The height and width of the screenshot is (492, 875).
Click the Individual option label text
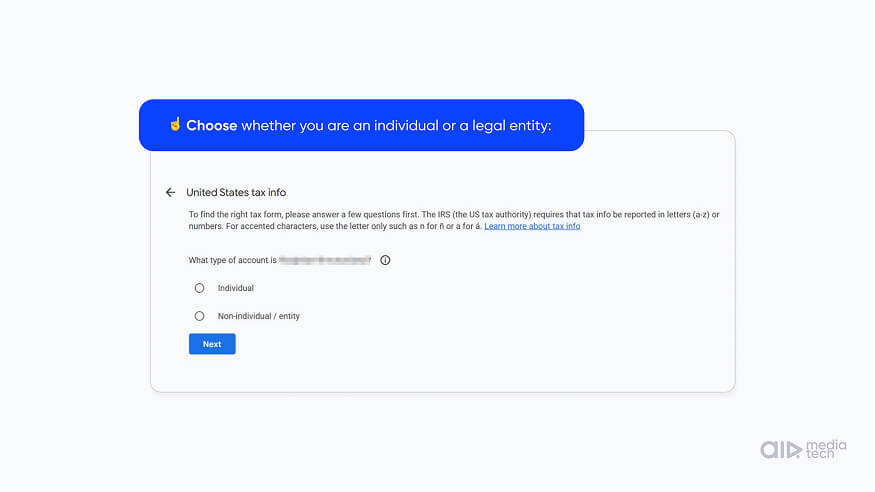coord(235,288)
